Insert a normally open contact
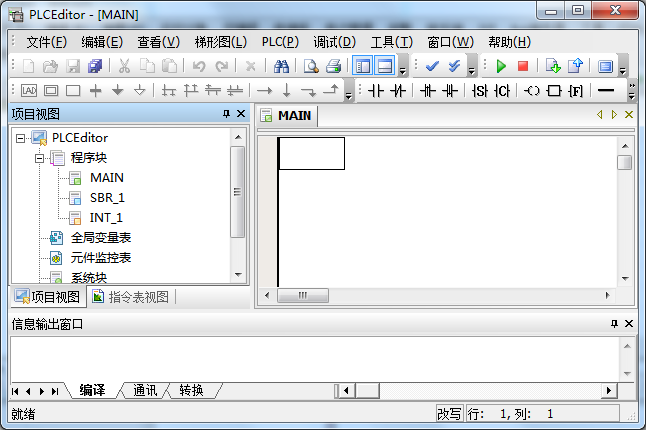This screenshot has width=646, height=430. (x=375, y=91)
